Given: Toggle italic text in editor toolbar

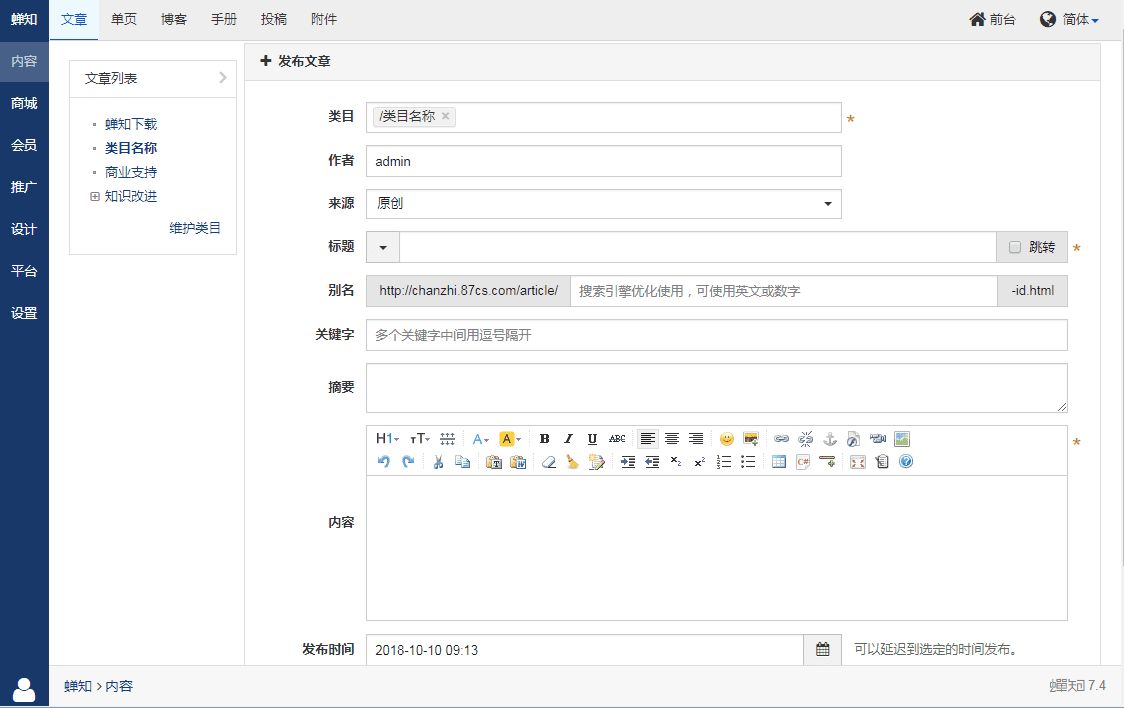Looking at the screenshot, I should pyautogui.click(x=568, y=439).
